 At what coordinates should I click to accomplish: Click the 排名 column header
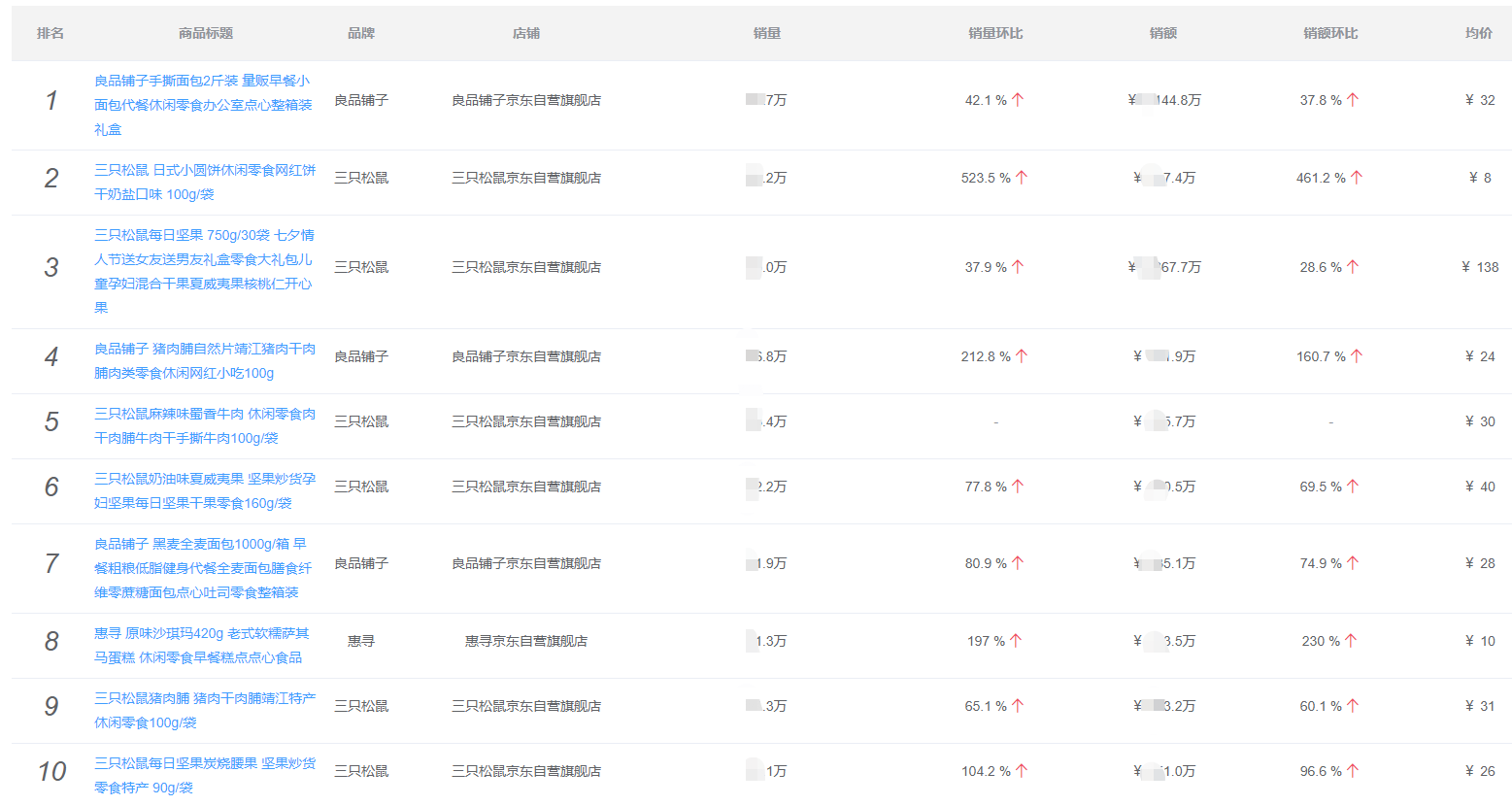[50, 33]
